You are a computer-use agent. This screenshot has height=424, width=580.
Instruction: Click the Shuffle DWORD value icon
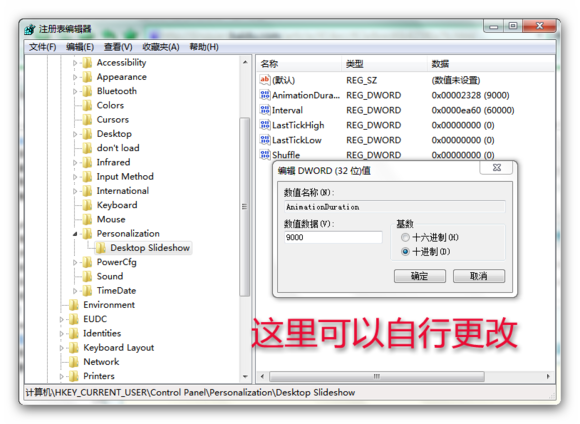point(265,155)
